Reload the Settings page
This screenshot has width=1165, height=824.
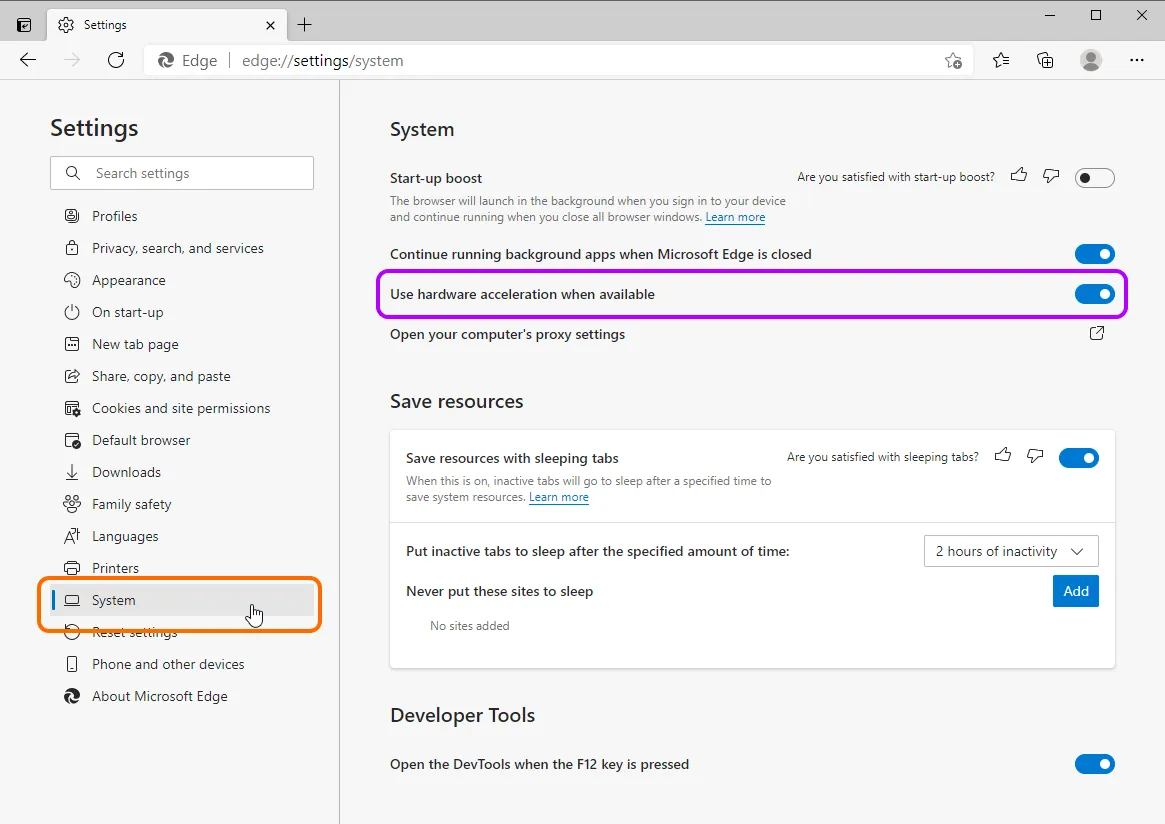click(x=116, y=60)
